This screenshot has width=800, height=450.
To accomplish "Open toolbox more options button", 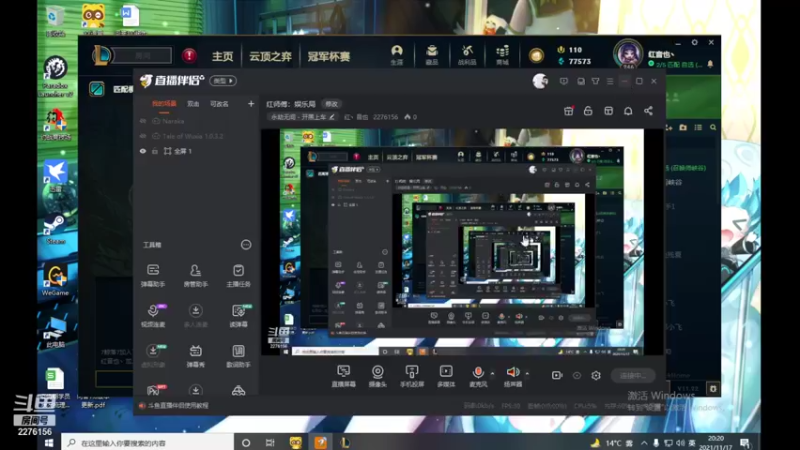I will click(246, 245).
